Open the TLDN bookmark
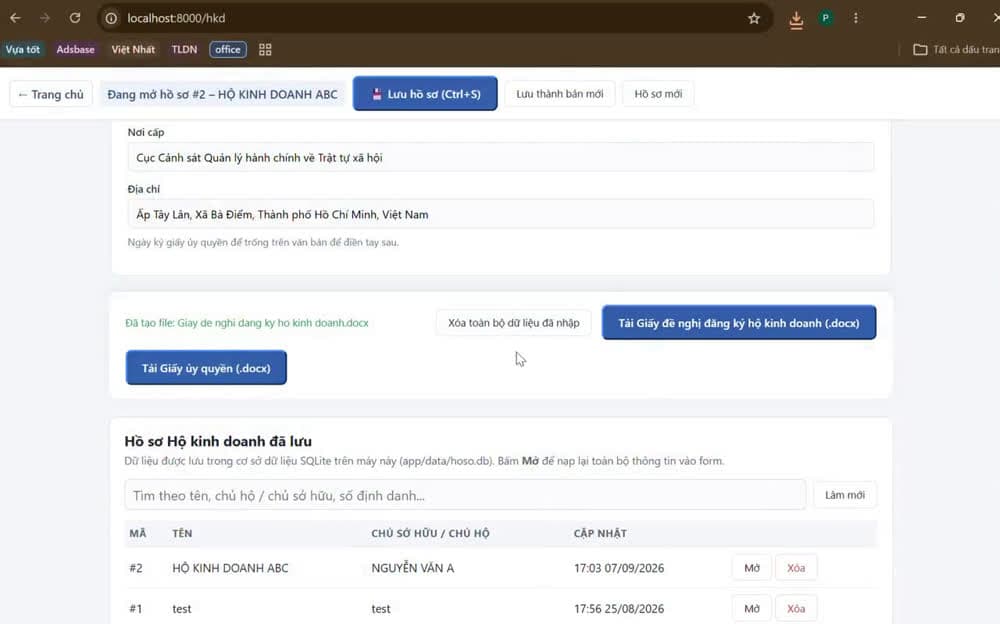Viewport: 1000px width, 624px height. [x=184, y=49]
